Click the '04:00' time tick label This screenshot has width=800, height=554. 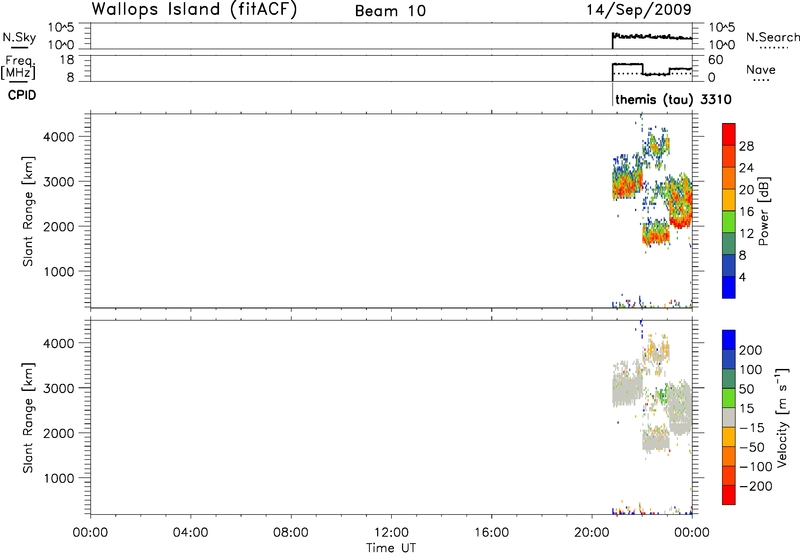pos(190,533)
